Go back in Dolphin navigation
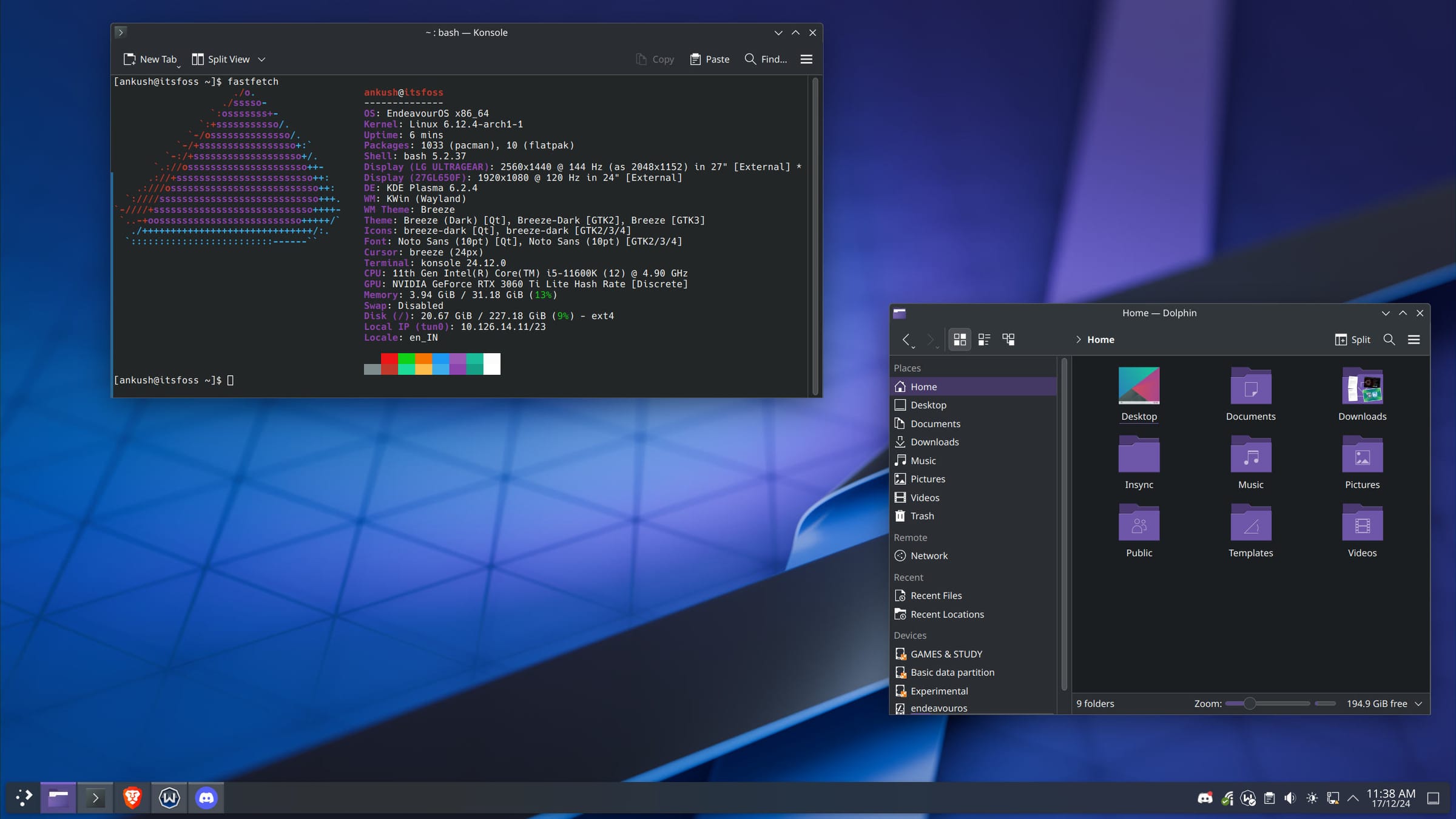 click(906, 340)
